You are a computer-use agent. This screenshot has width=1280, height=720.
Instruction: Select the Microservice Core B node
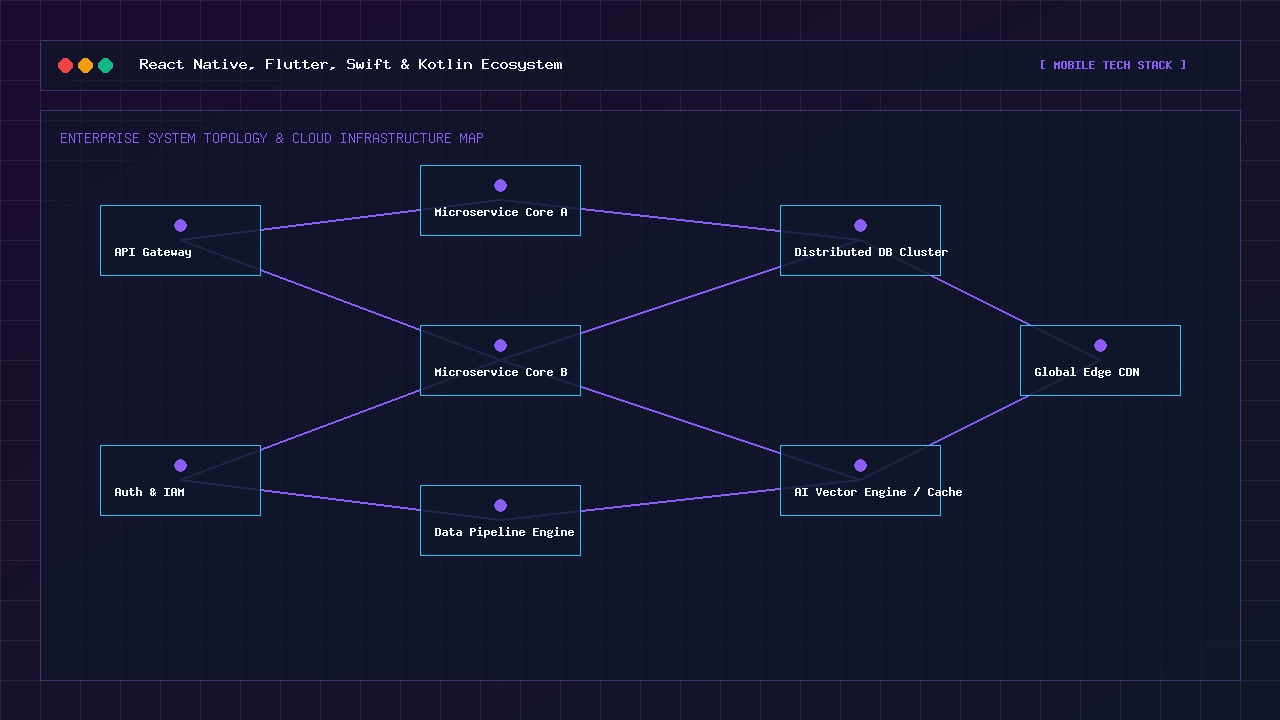click(500, 360)
